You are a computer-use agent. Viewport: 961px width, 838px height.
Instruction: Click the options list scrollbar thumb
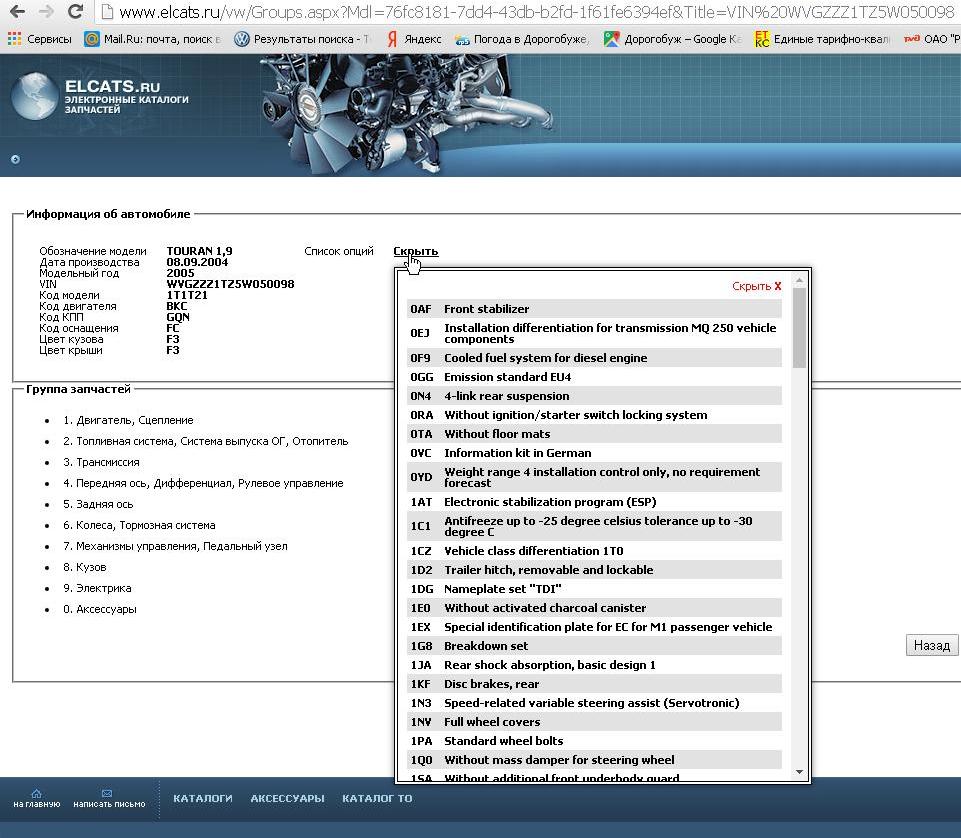coord(799,328)
